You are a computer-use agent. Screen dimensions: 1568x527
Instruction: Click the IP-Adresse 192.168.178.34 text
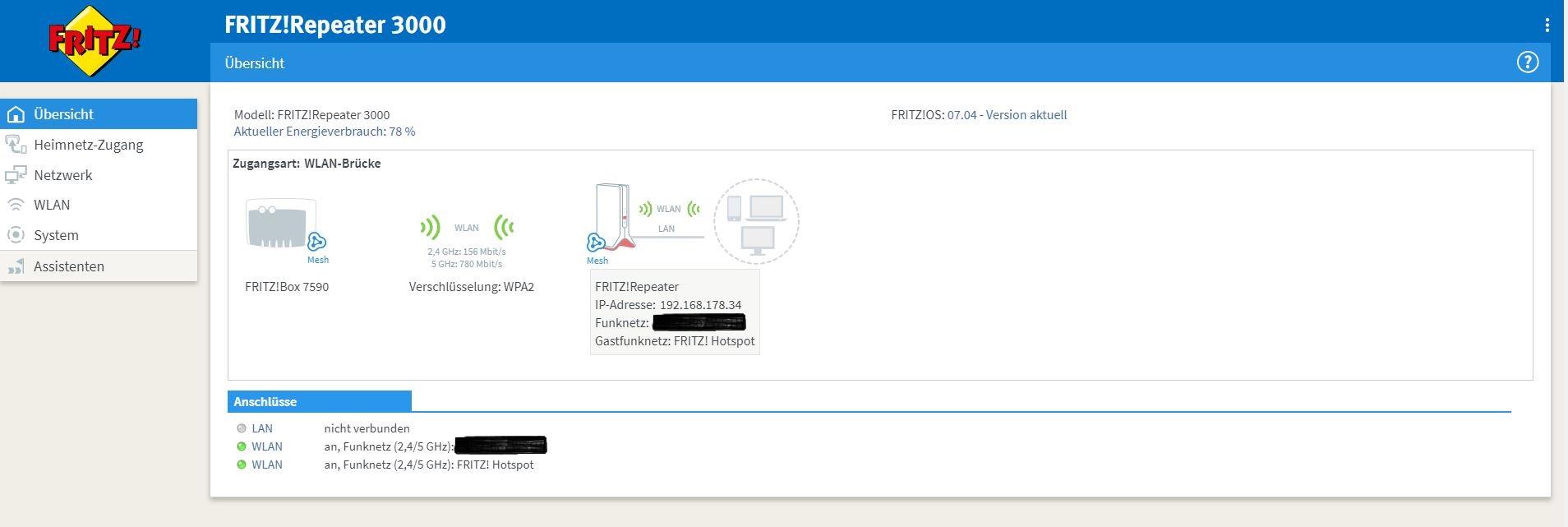click(x=668, y=305)
